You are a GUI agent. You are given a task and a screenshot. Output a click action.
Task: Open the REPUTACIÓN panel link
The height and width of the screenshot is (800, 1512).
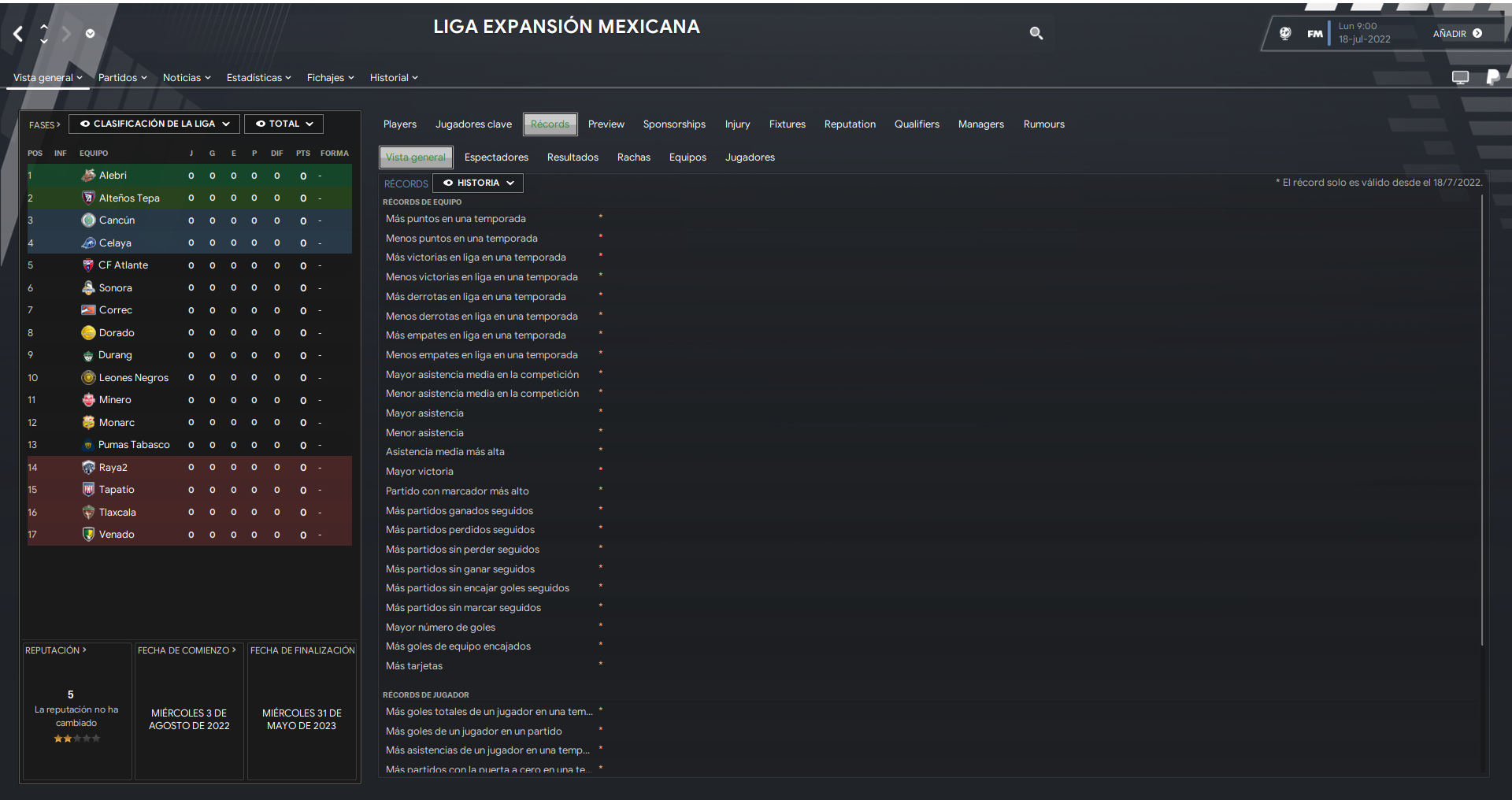55,650
